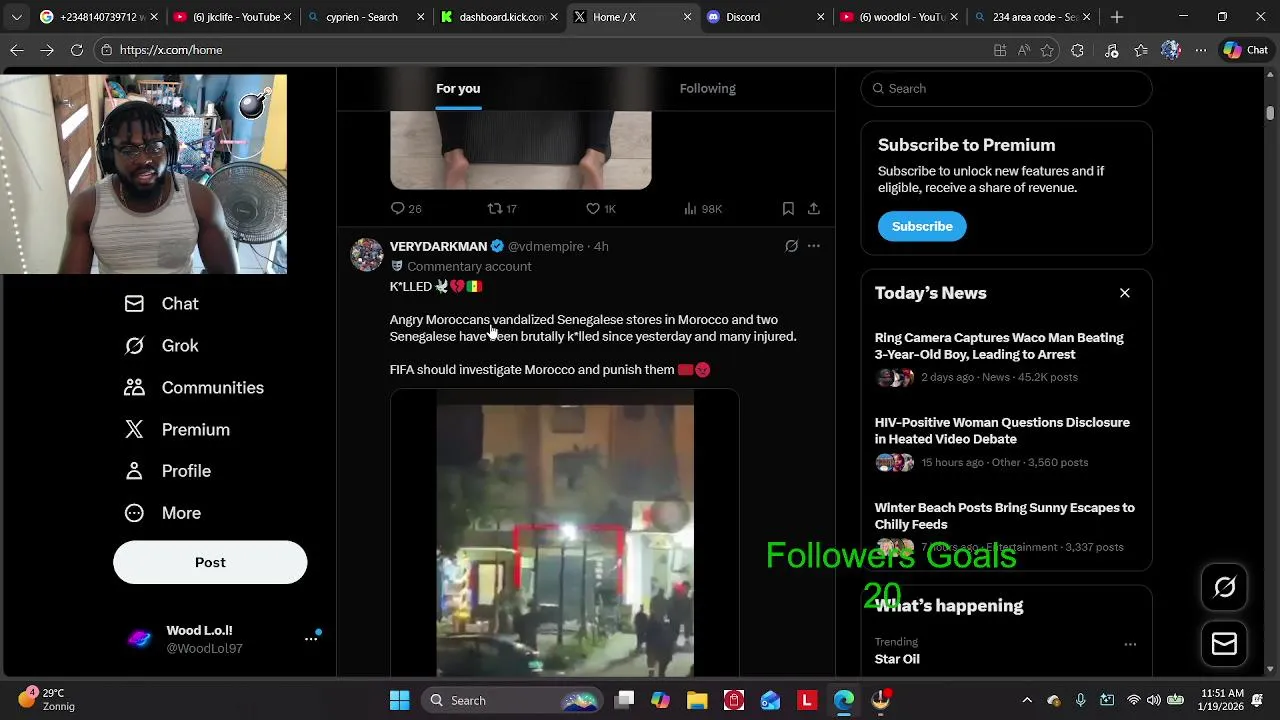Open the More options circle icon
Image resolution: width=1280 pixels, height=720 pixels.
point(134,513)
